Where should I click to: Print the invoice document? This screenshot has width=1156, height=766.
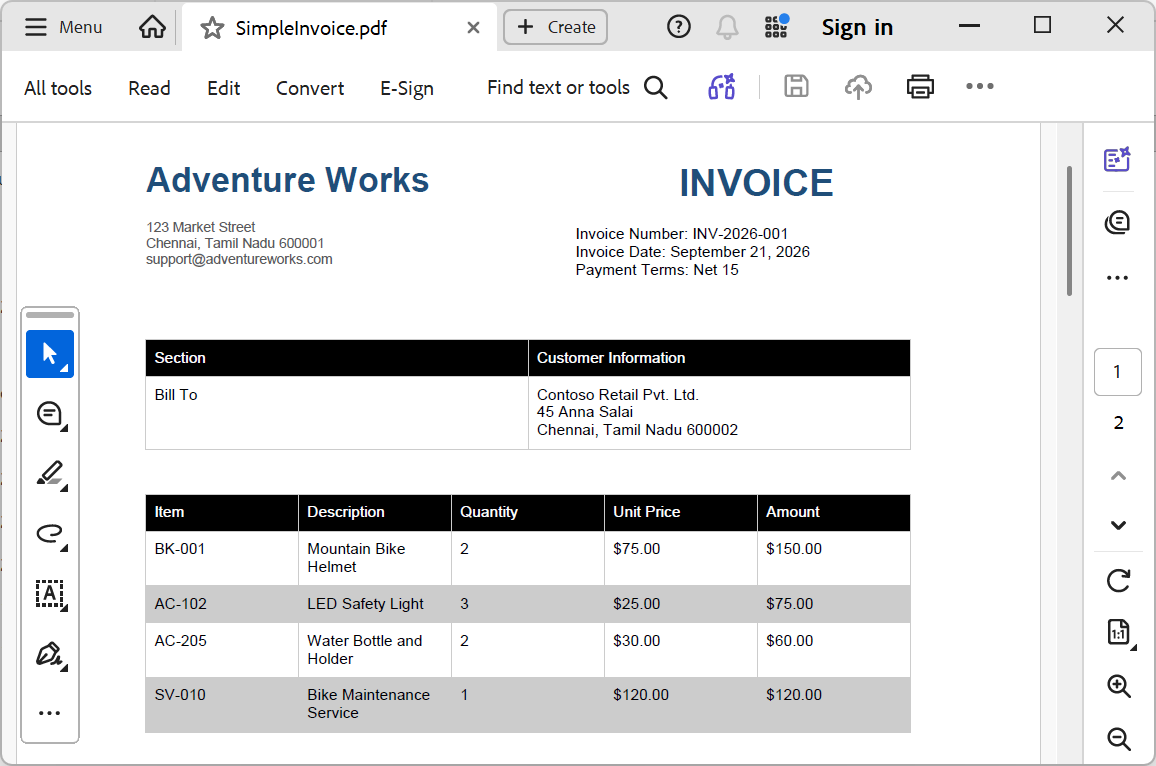click(x=920, y=86)
